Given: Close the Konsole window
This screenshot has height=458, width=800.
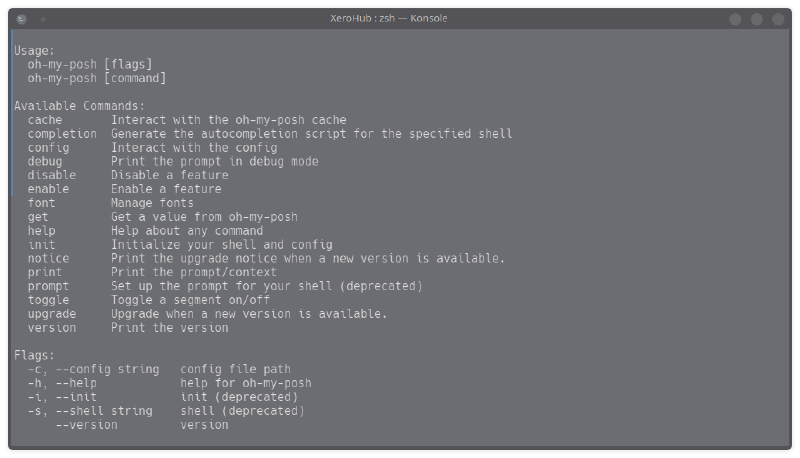Looking at the screenshot, I should pos(778,18).
